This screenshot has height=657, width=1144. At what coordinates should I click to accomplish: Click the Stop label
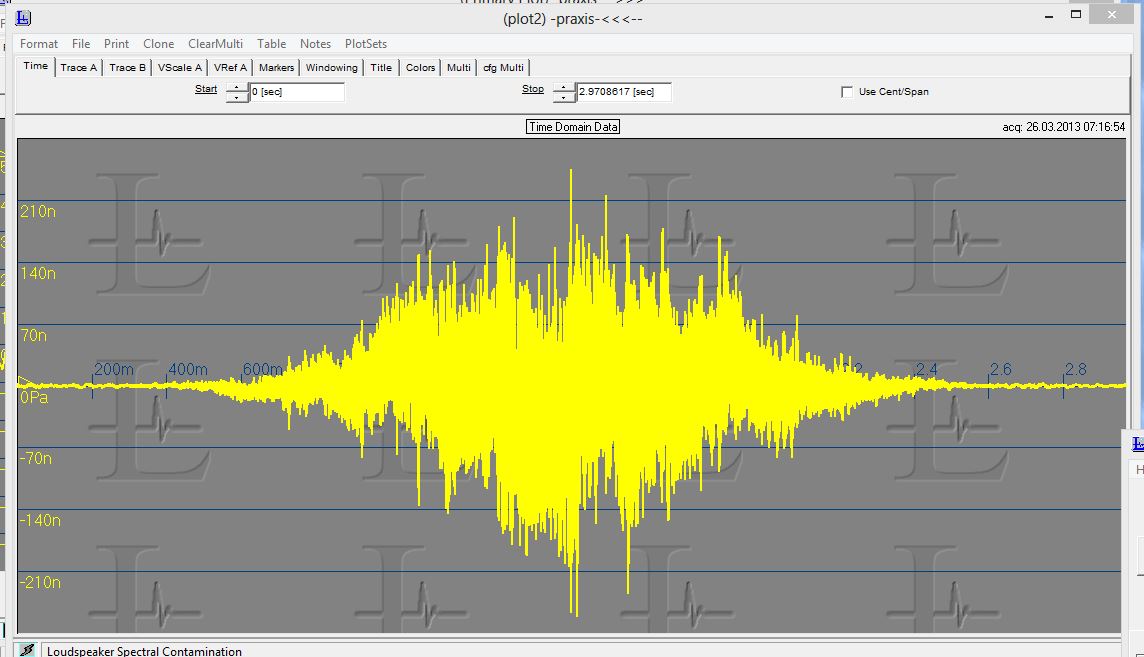point(533,89)
